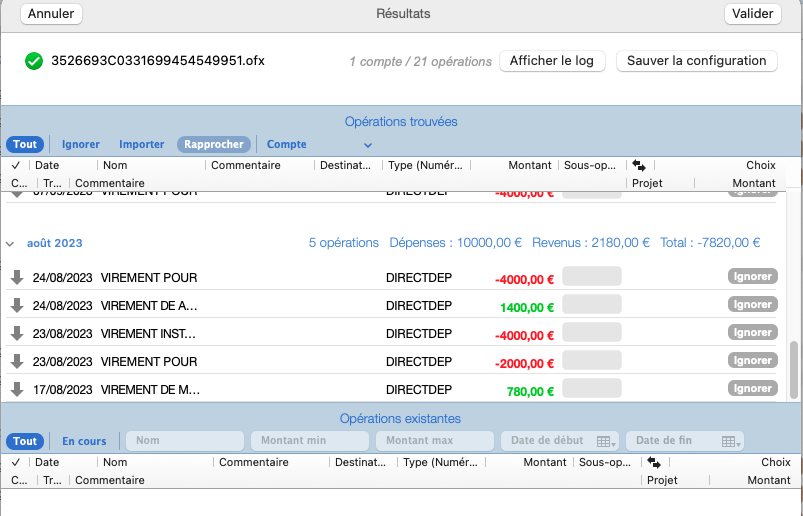The height and width of the screenshot is (516, 803).
Task: Switch to the En cours filter
Action: [84, 441]
